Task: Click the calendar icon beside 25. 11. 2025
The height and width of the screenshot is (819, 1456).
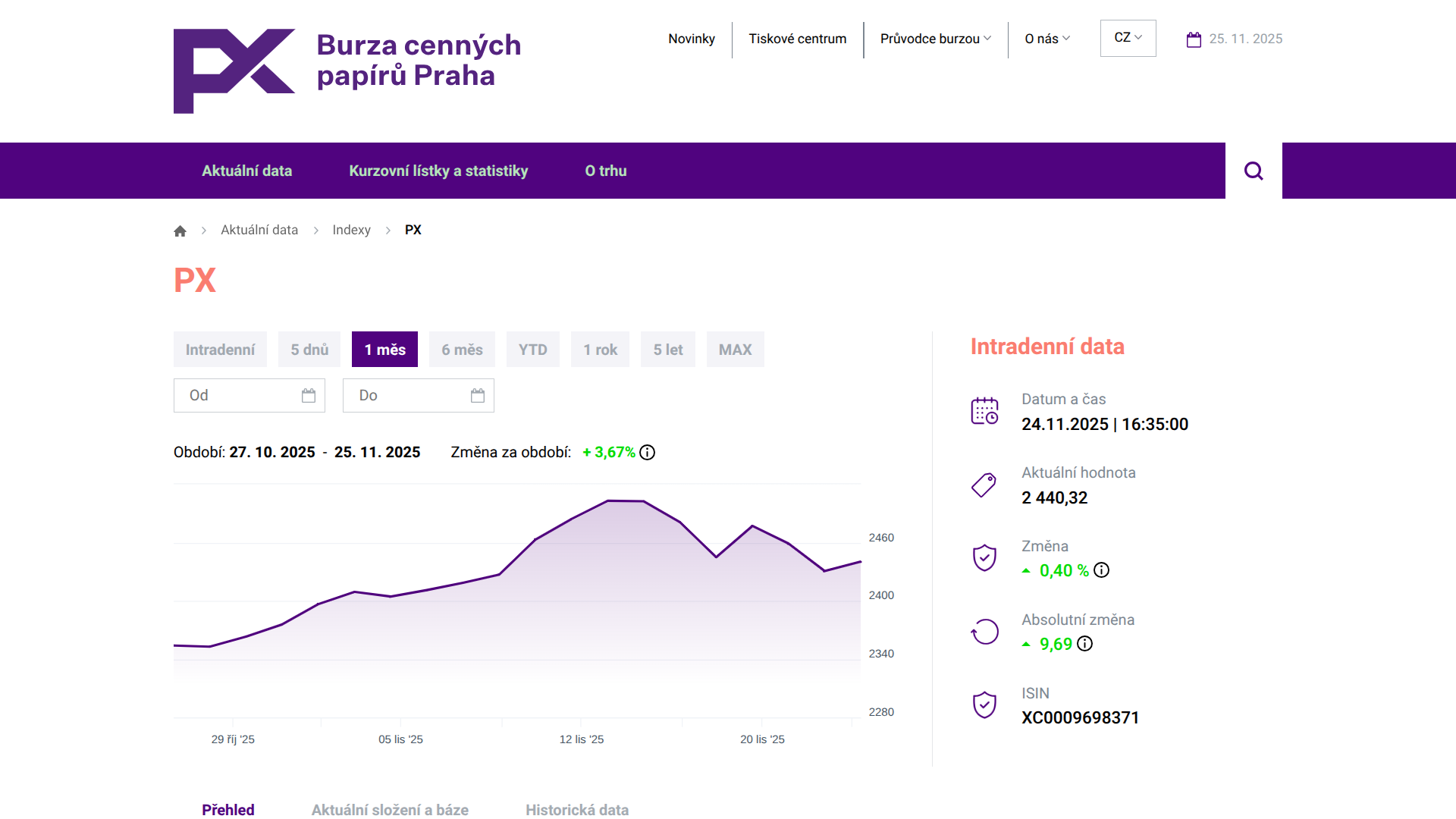Action: click(x=1194, y=39)
